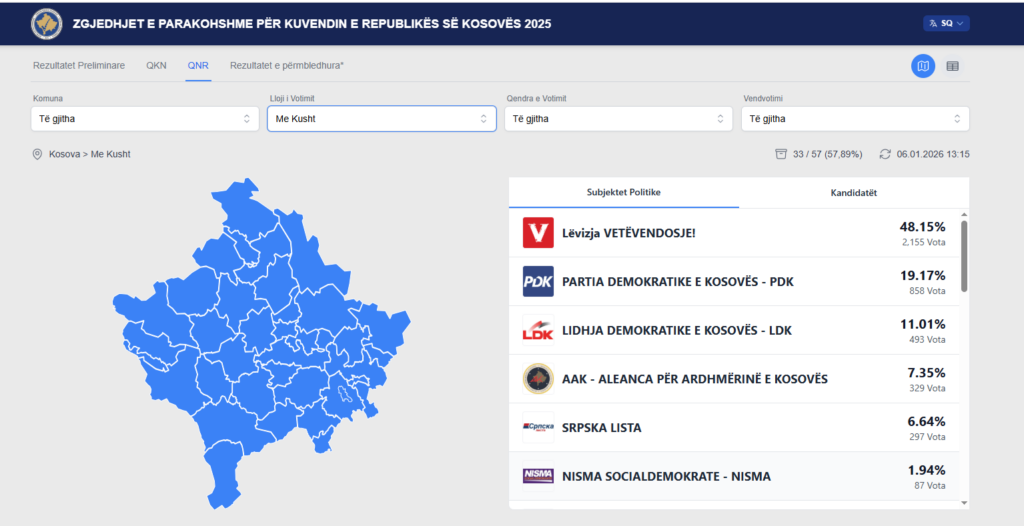The width and height of the screenshot is (1024, 526).
Task: Click the LDK party logo
Action: pyautogui.click(x=538, y=331)
